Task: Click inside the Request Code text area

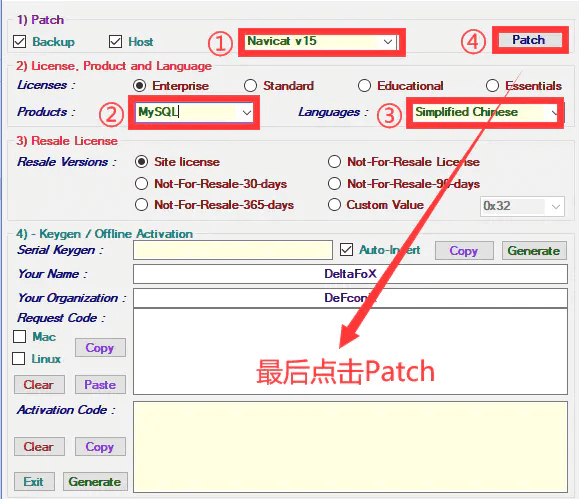Action: (350, 352)
